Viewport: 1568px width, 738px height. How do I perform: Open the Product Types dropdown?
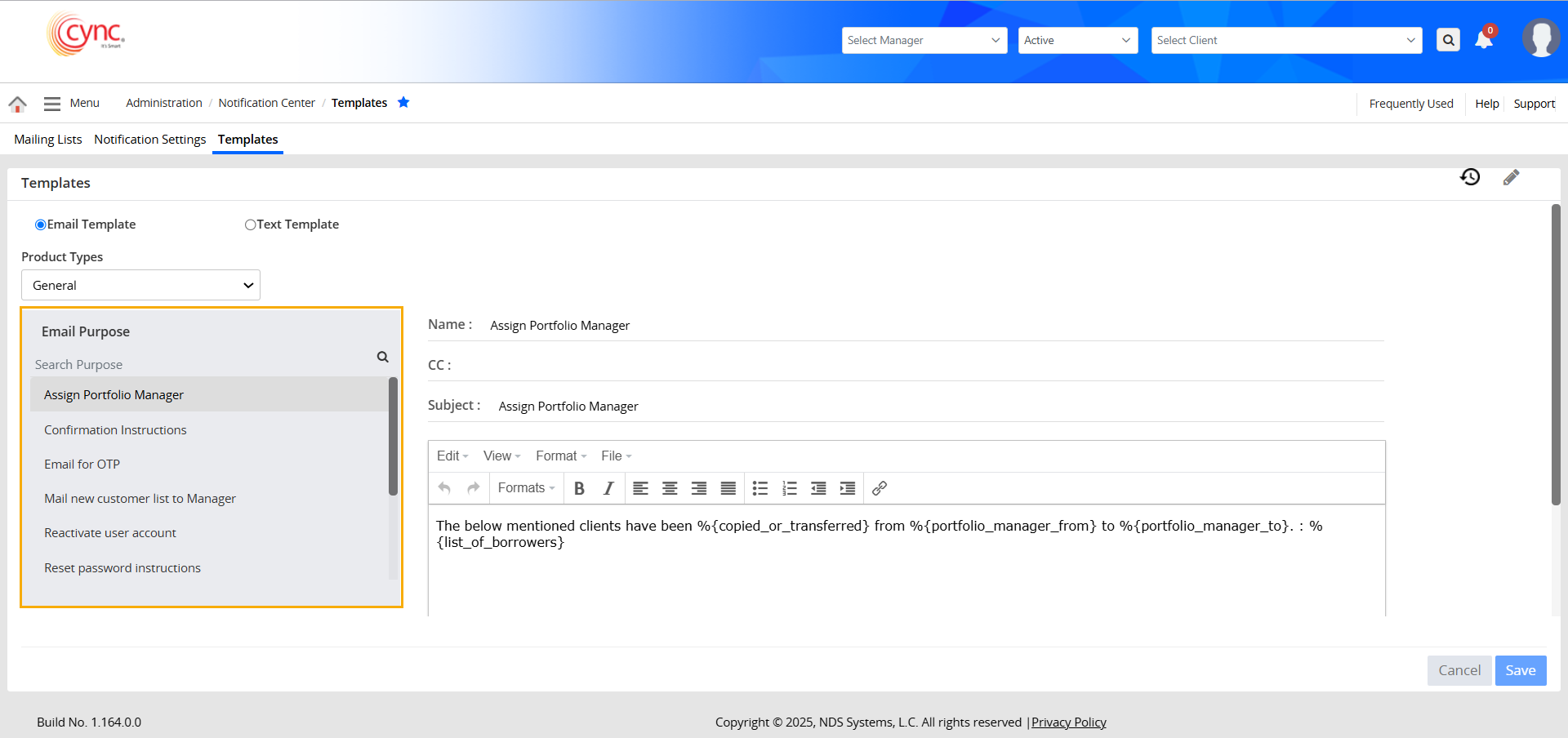coord(140,285)
